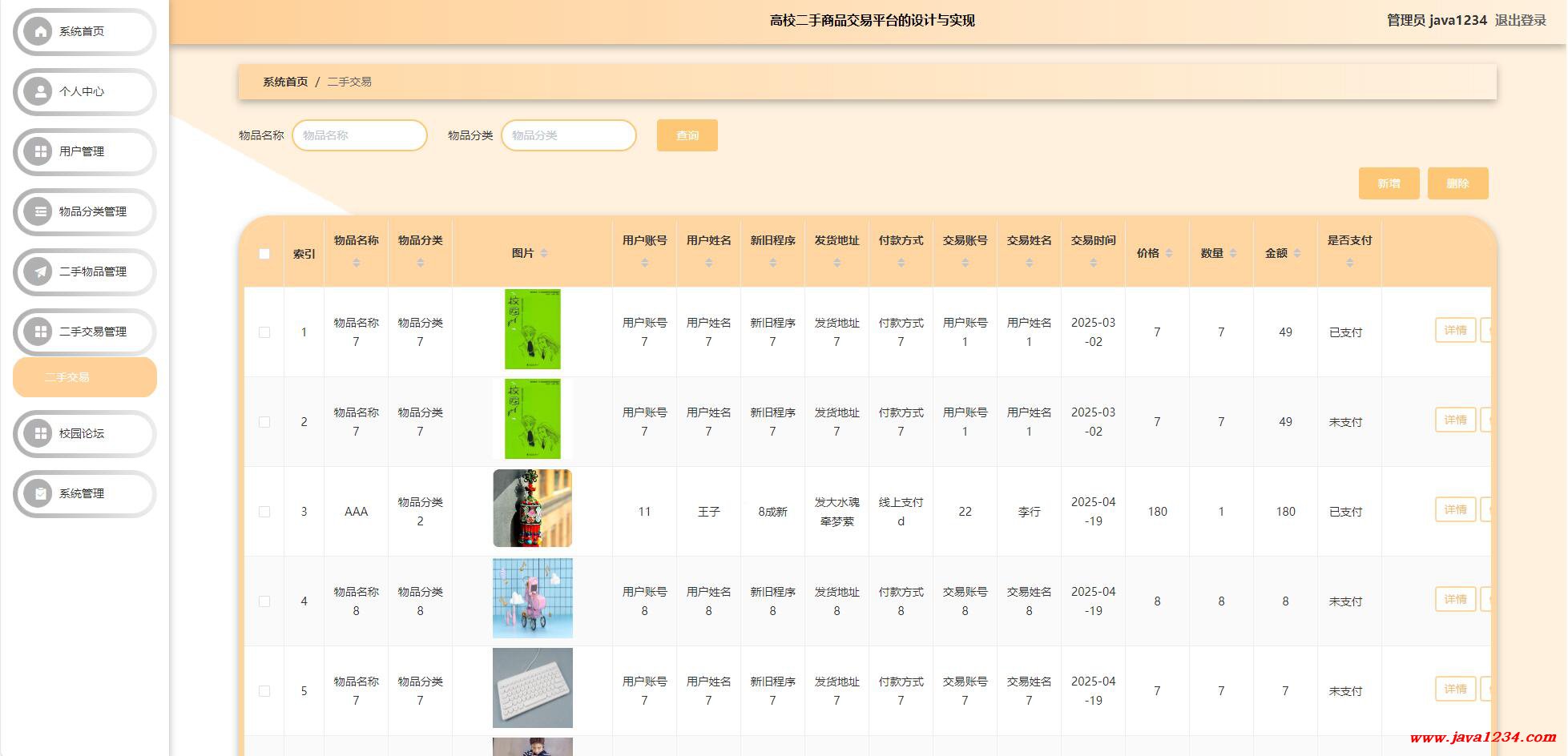This screenshot has width=1568, height=756.
Task: Sort by 发货地址 column arrows
Action: tap(837, 263)
